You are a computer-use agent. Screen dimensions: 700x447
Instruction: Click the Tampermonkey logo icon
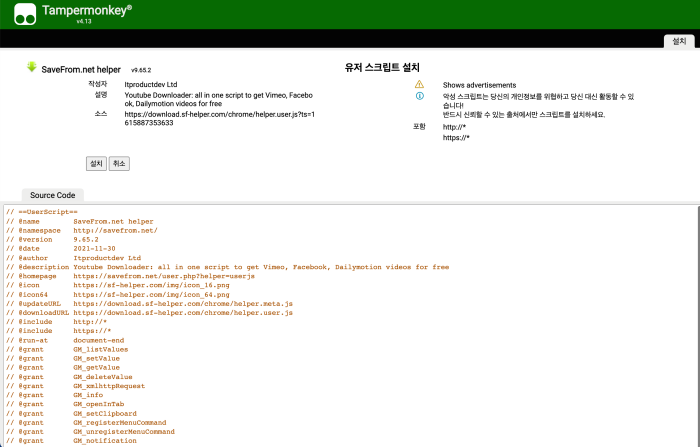pyautogui.click(x=25, y=14)
